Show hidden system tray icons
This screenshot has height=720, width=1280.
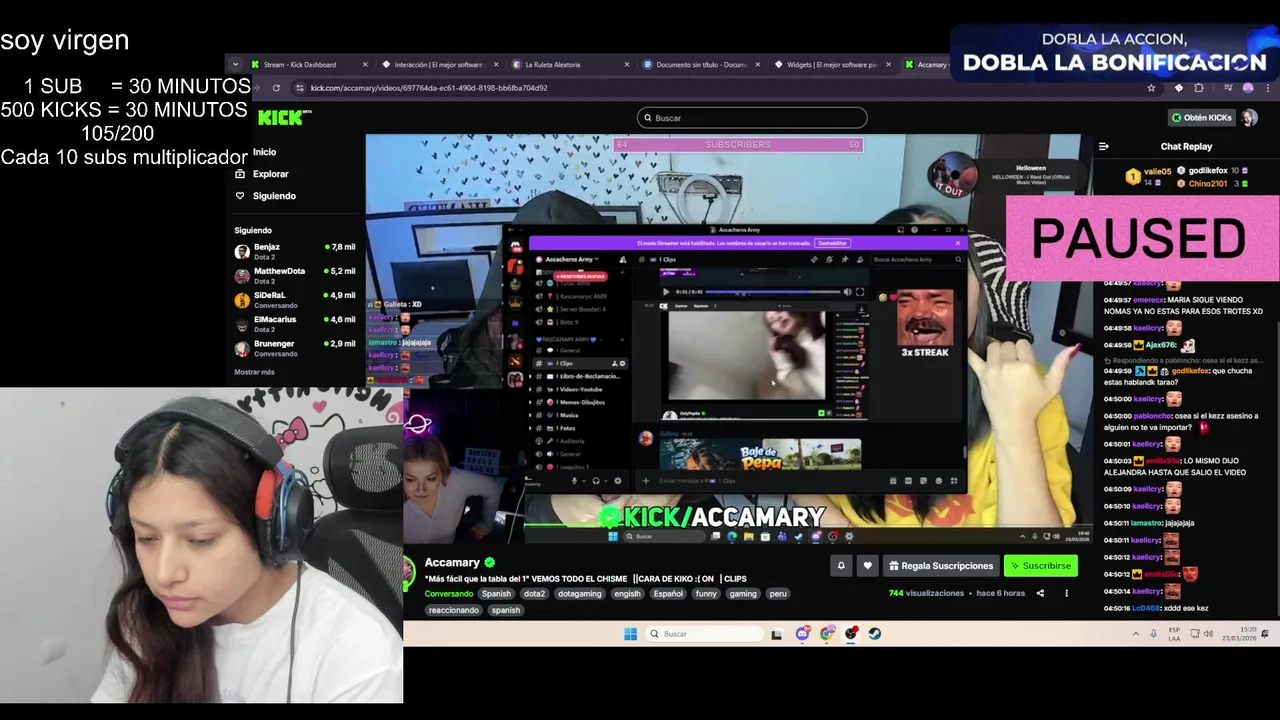pos(1135,634)
